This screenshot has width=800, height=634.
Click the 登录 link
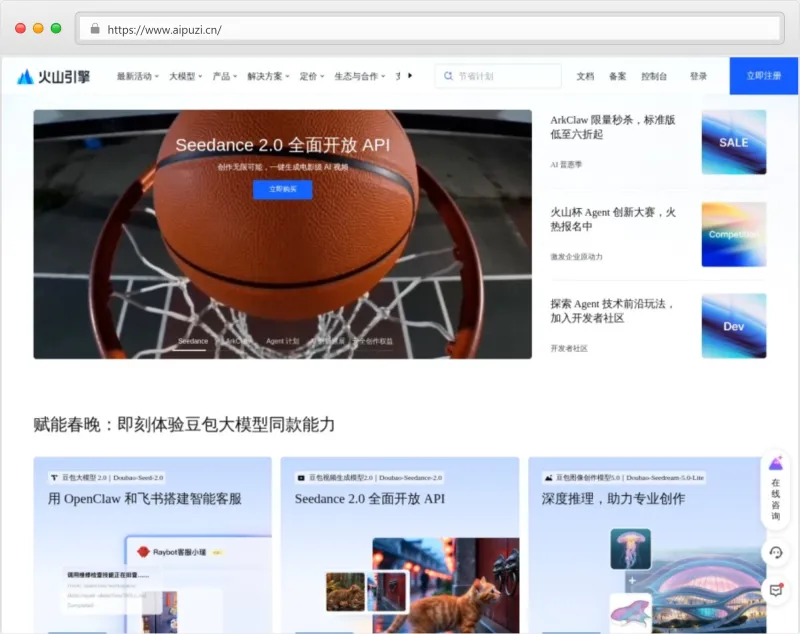click(x=698, y=76)
